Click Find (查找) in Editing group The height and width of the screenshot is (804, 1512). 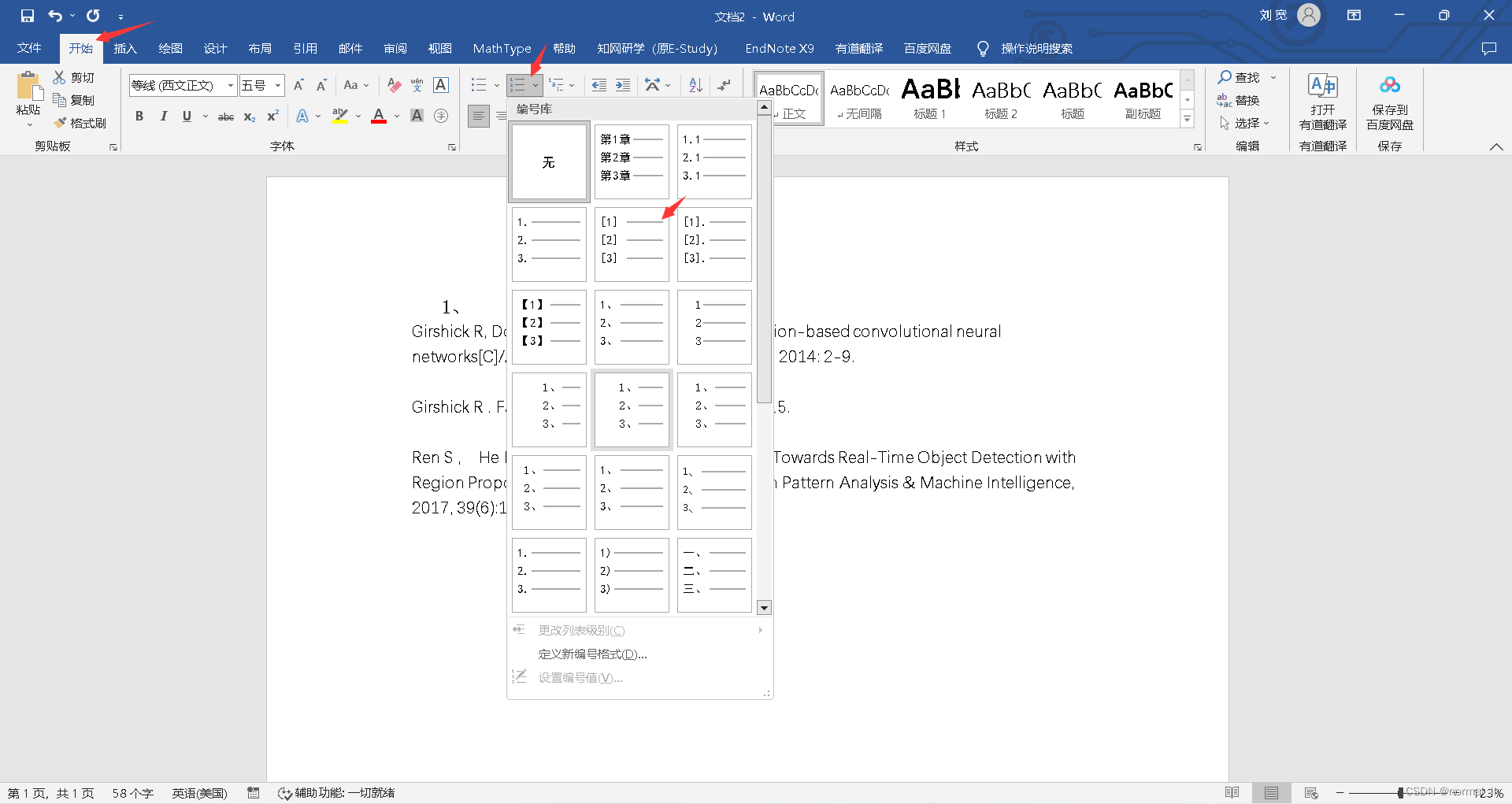pyautogui.click(x=1239, y=77)
